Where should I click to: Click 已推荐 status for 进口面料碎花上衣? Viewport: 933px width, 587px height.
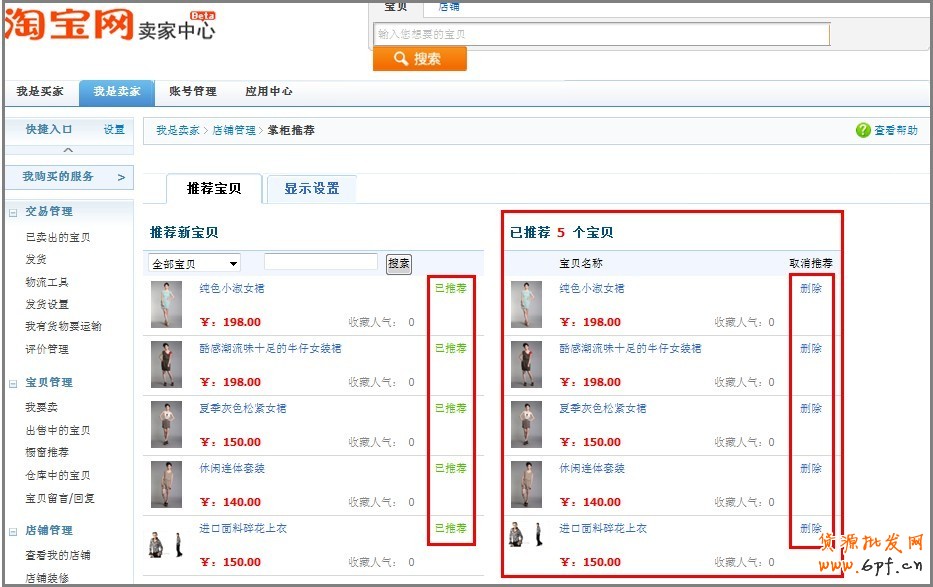coord(450,529)
